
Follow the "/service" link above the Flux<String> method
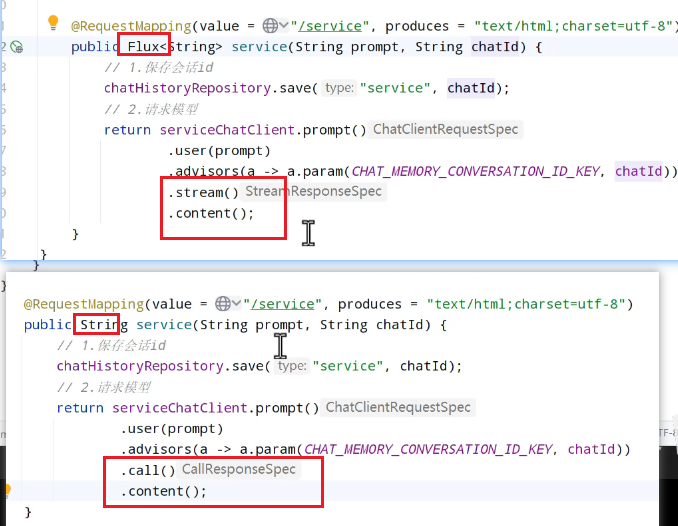coord(330,26)
